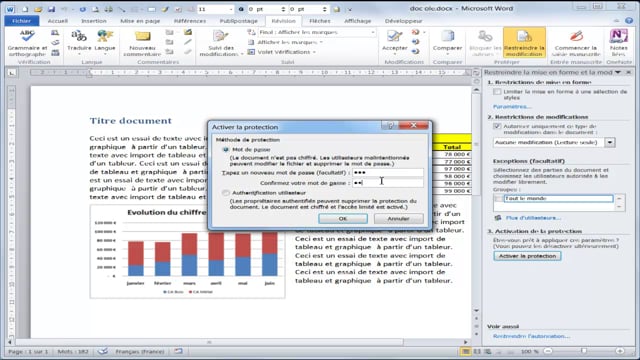Screen dimensions: 640x360
Task: Select the Mot de passe radio option
Action: (226, 150)
